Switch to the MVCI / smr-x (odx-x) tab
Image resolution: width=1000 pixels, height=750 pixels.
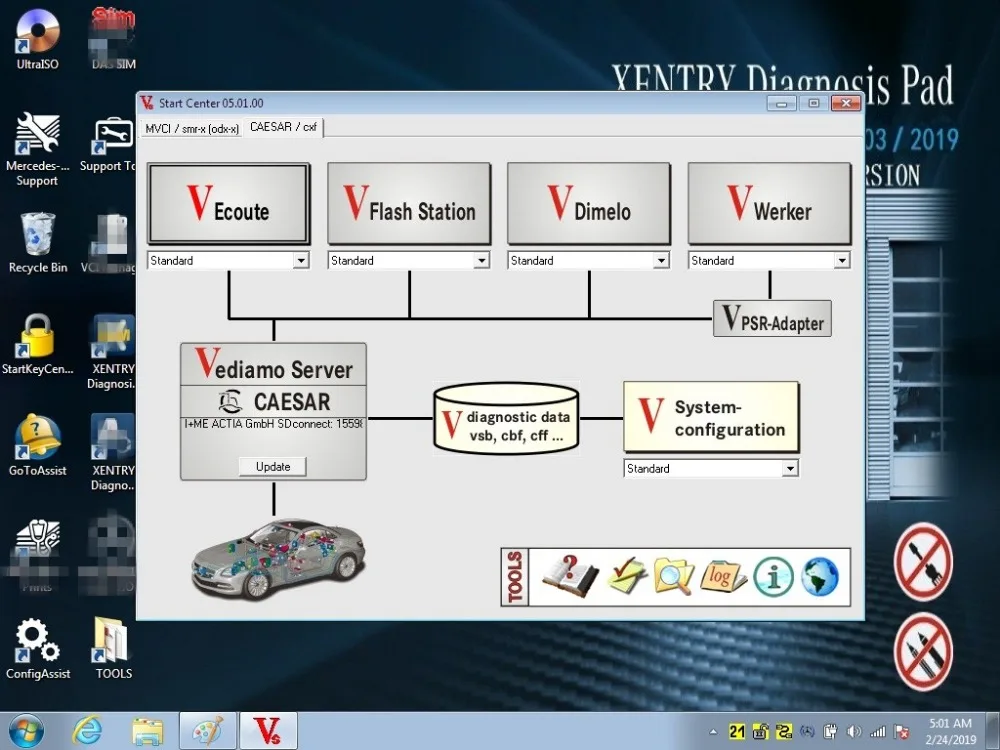pos(191,128)
